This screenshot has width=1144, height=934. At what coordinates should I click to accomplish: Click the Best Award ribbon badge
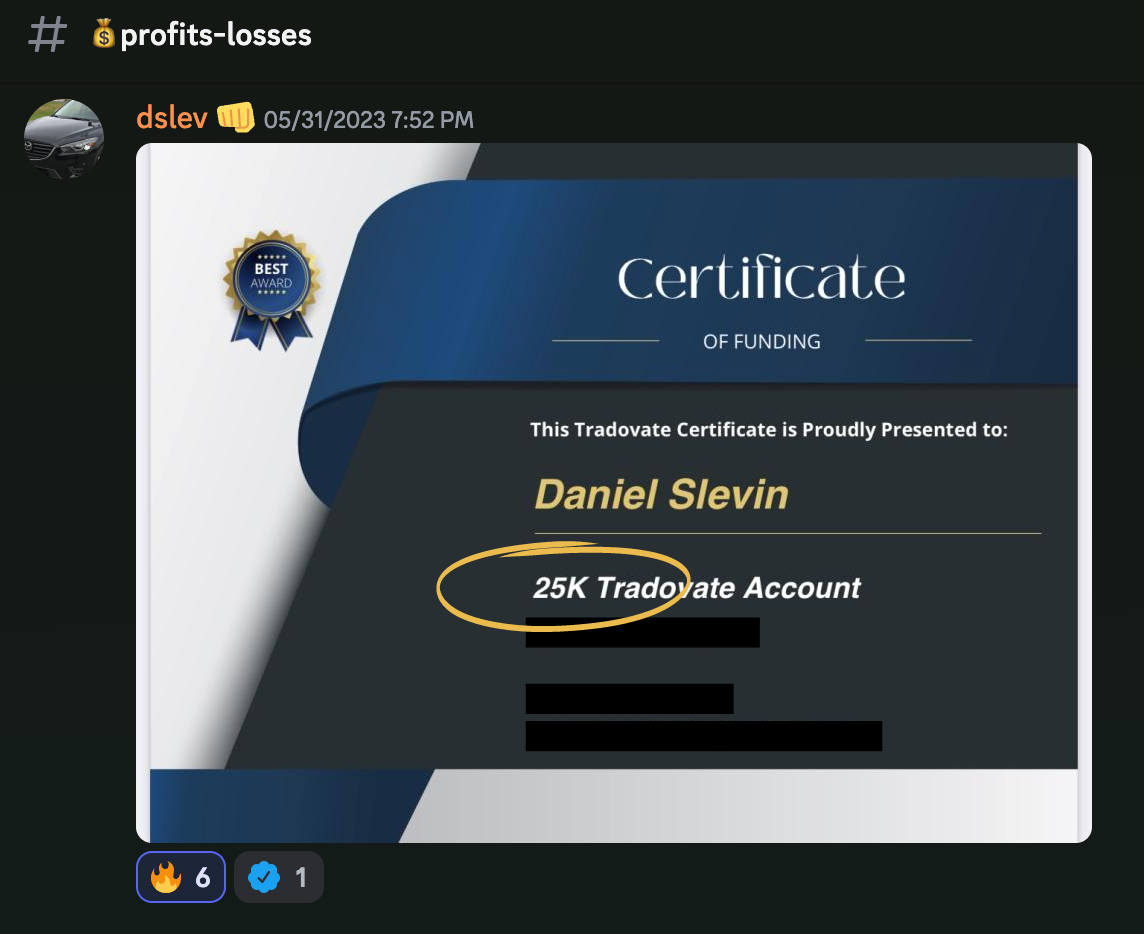(x=271, y=290)
